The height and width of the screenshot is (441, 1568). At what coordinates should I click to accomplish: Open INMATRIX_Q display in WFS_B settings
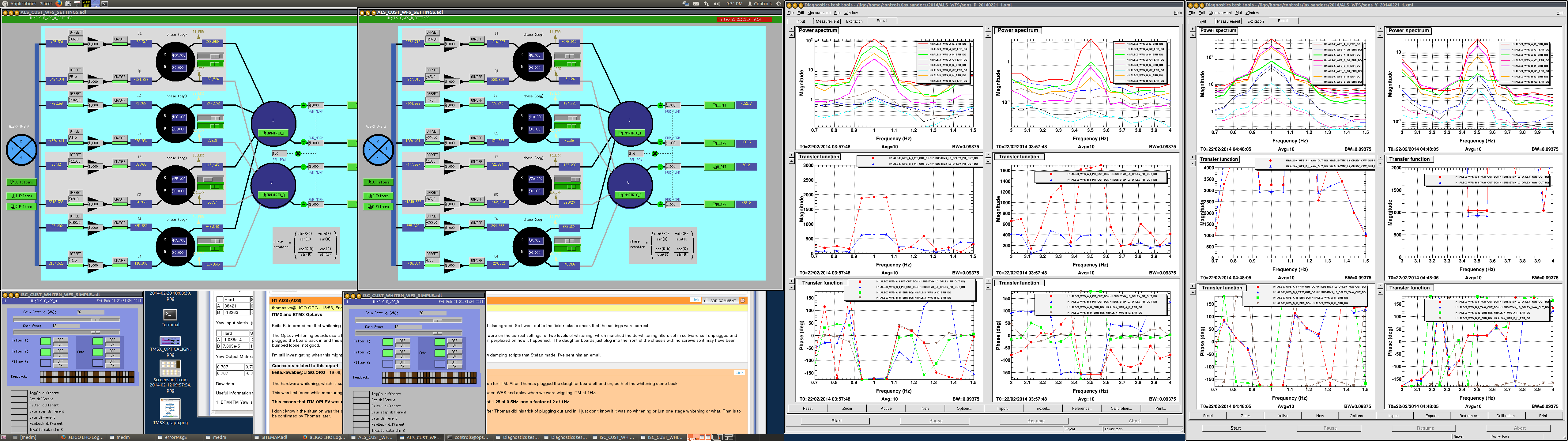(630, 195)
